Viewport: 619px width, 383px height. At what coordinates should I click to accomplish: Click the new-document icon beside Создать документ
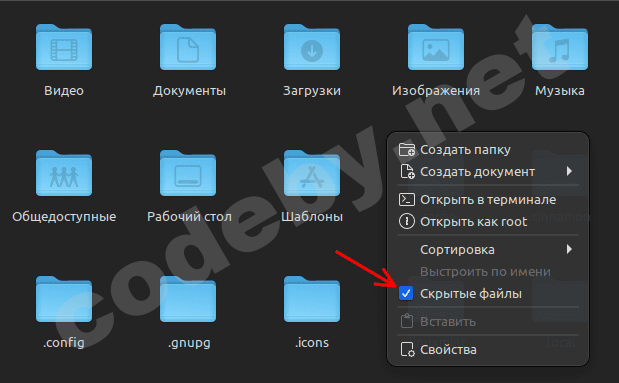(407, 172)
